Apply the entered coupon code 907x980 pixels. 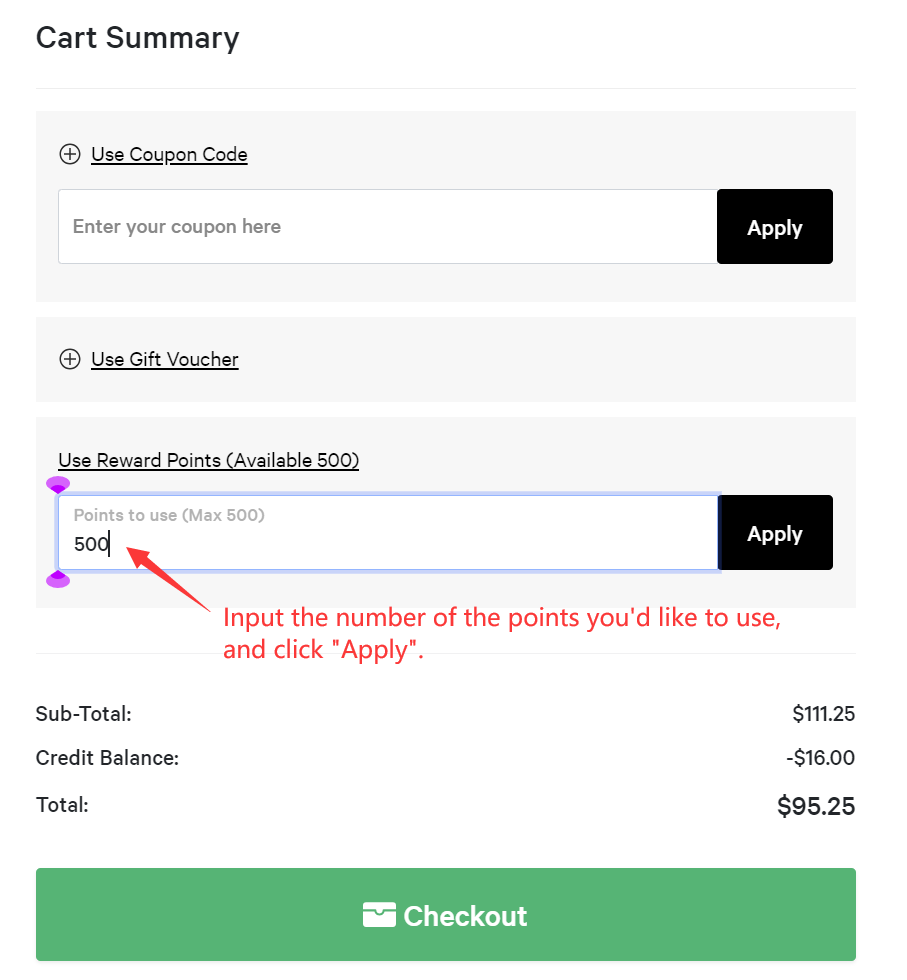point(774,227)
